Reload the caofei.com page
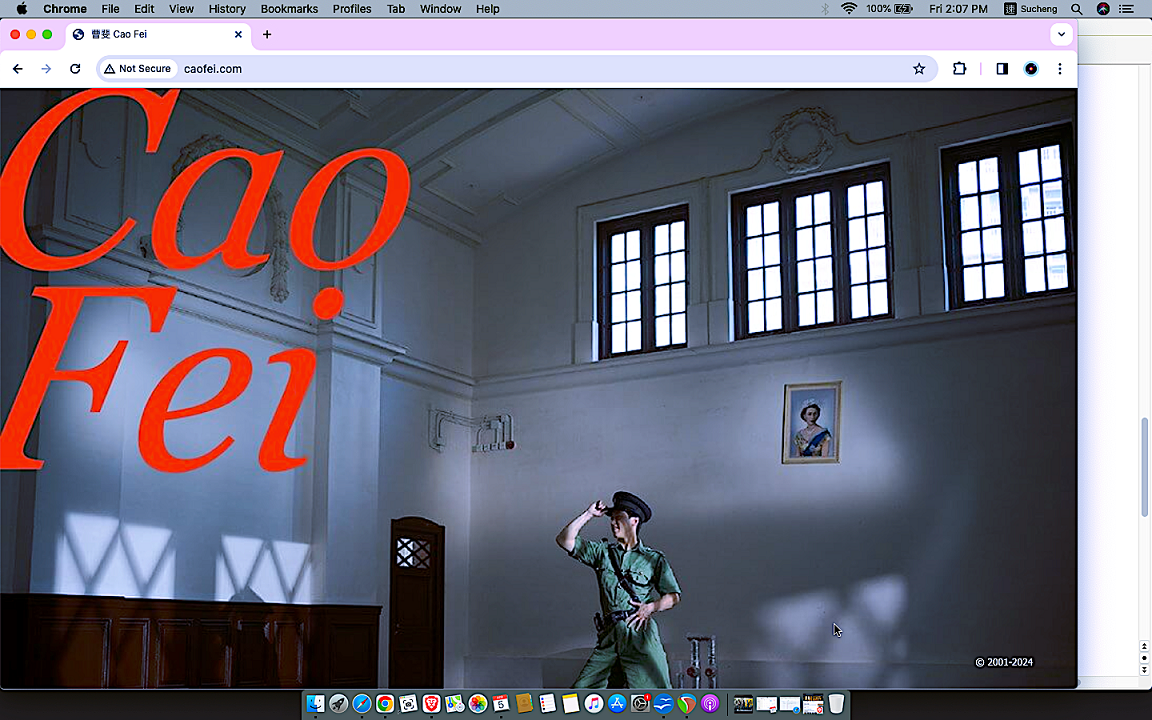 coord(75,68)
